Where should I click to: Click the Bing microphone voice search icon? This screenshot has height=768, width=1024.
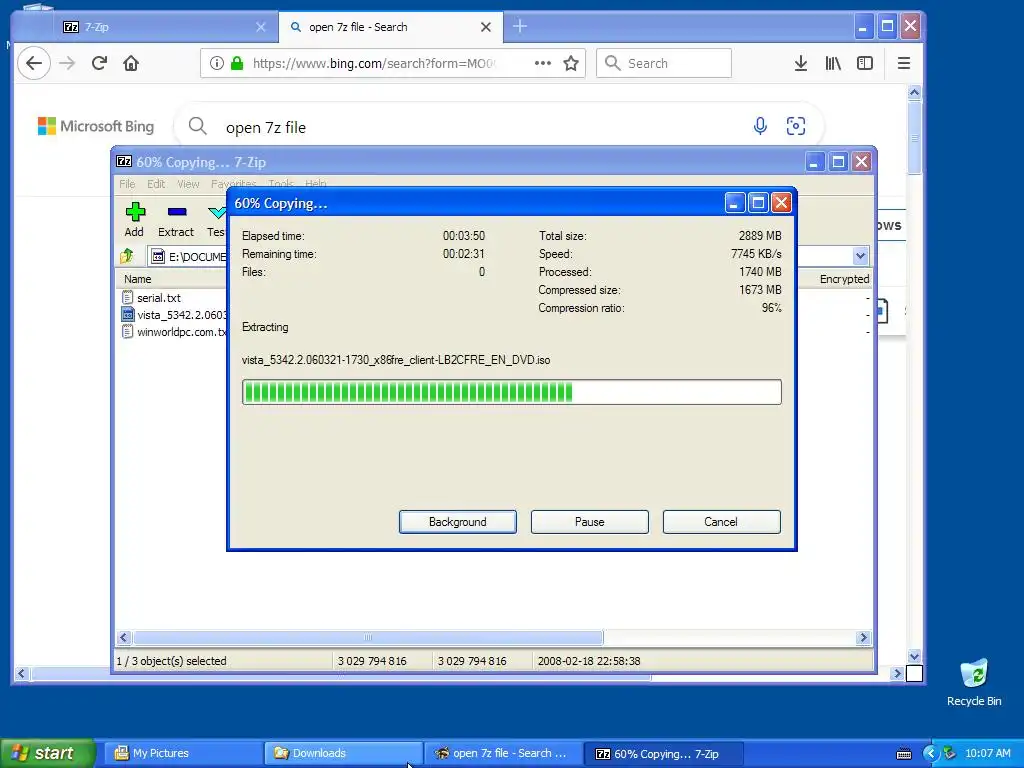click(760, 125)
